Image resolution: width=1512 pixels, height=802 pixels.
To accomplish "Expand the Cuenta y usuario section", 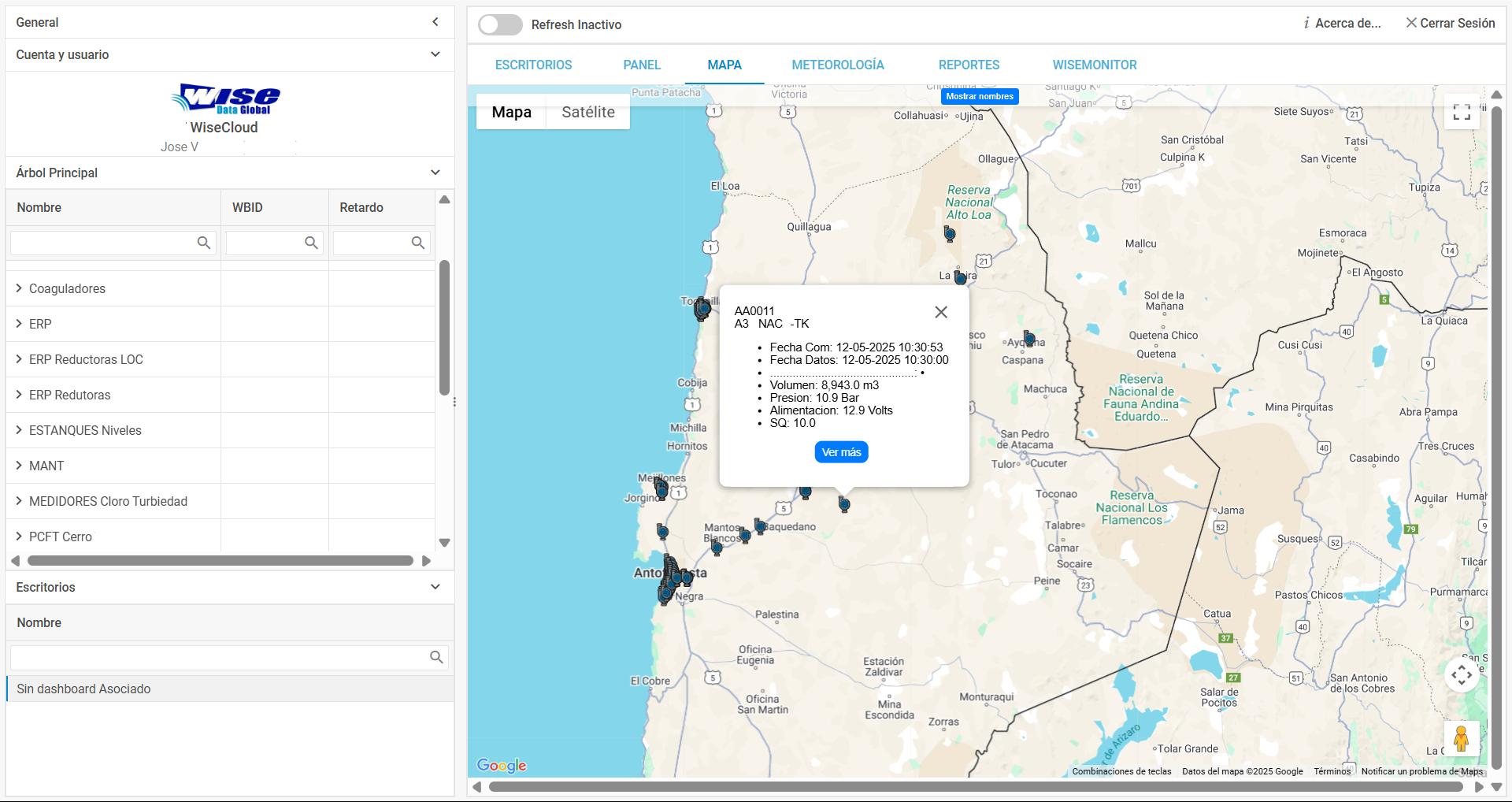I will point(435,54).
